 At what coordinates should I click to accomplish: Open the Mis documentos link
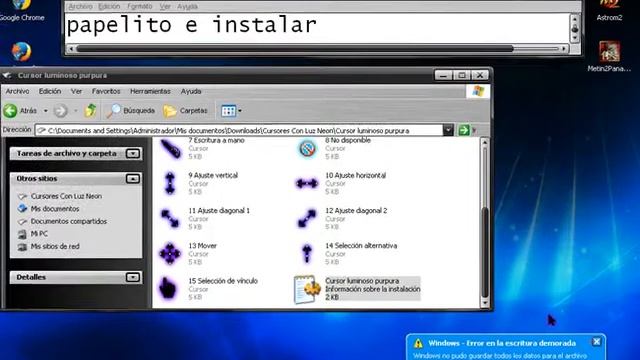(55, 209)
